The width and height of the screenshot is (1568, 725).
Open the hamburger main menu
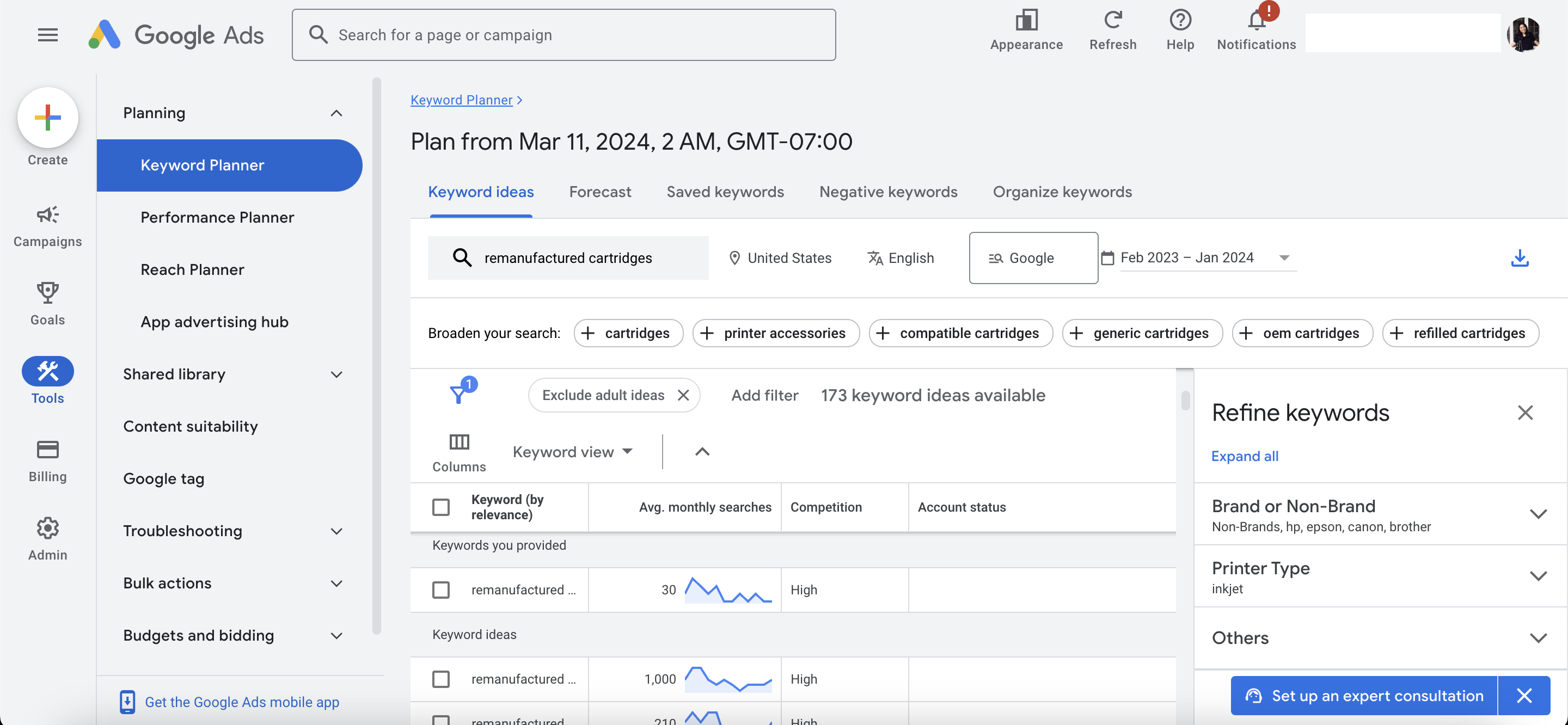(47, 35)
